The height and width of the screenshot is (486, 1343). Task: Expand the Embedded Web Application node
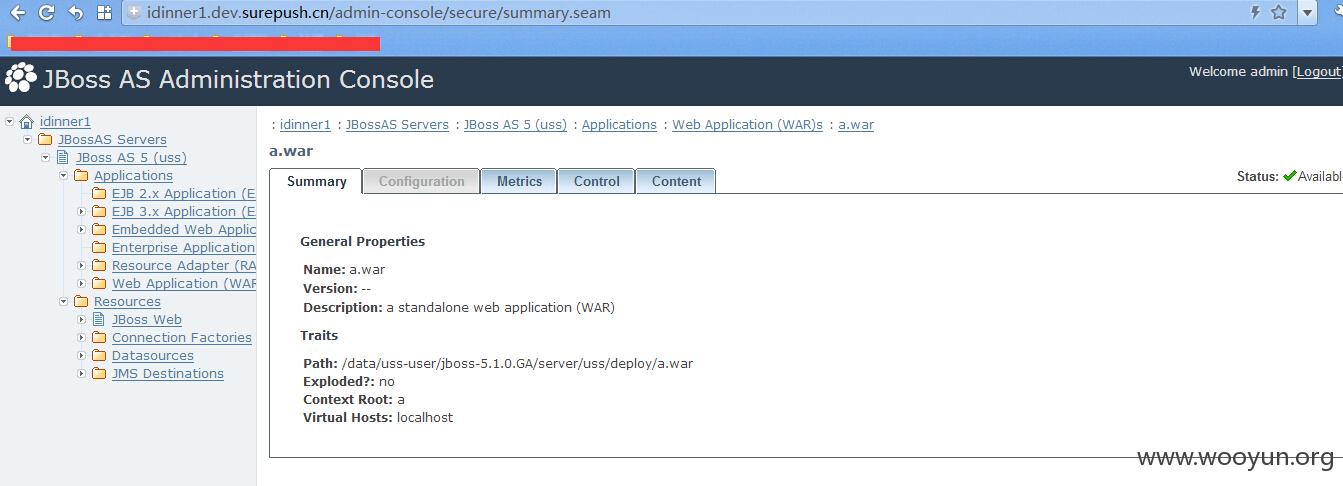tap(81, 229)
